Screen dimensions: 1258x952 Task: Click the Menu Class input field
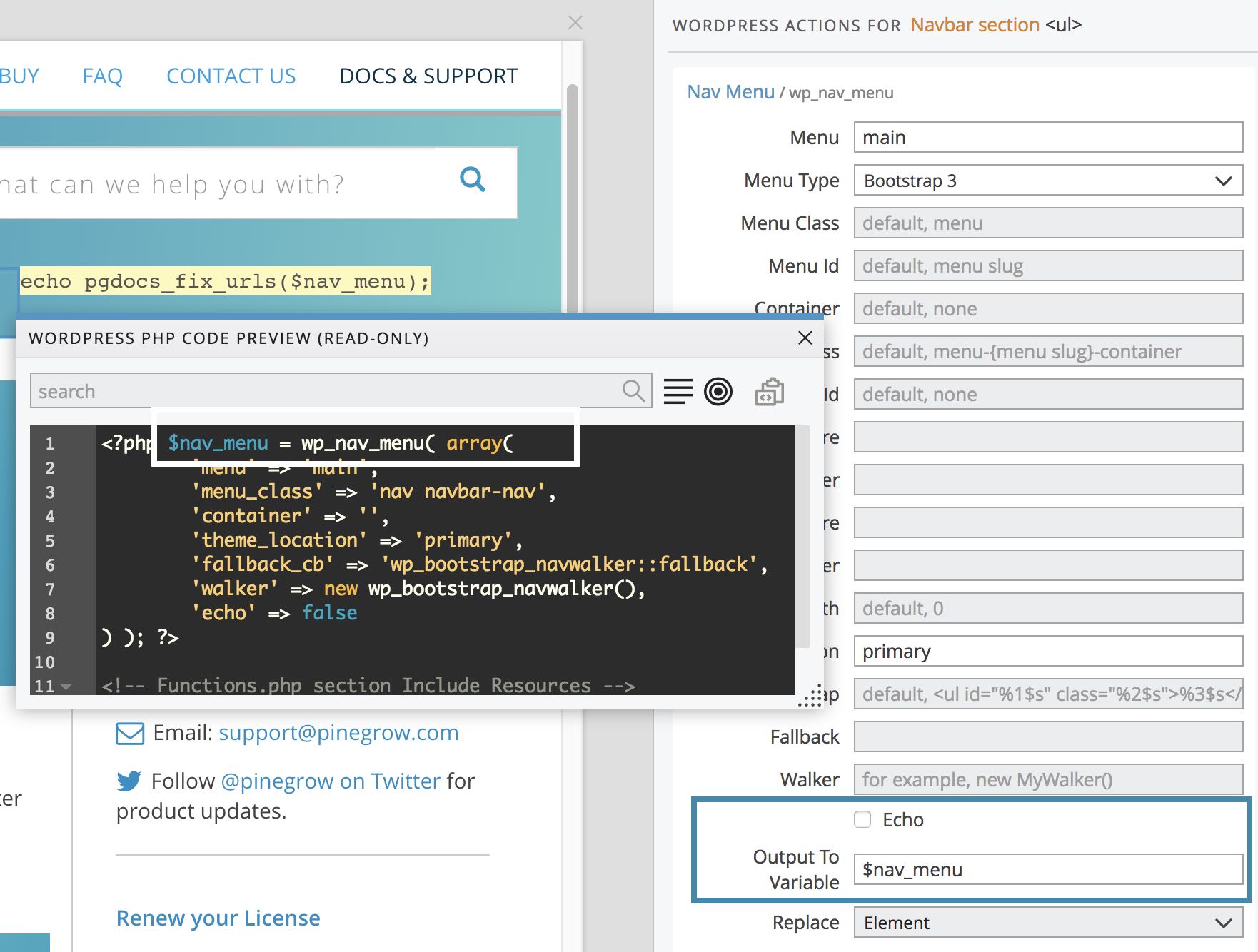coord(1048,223)
